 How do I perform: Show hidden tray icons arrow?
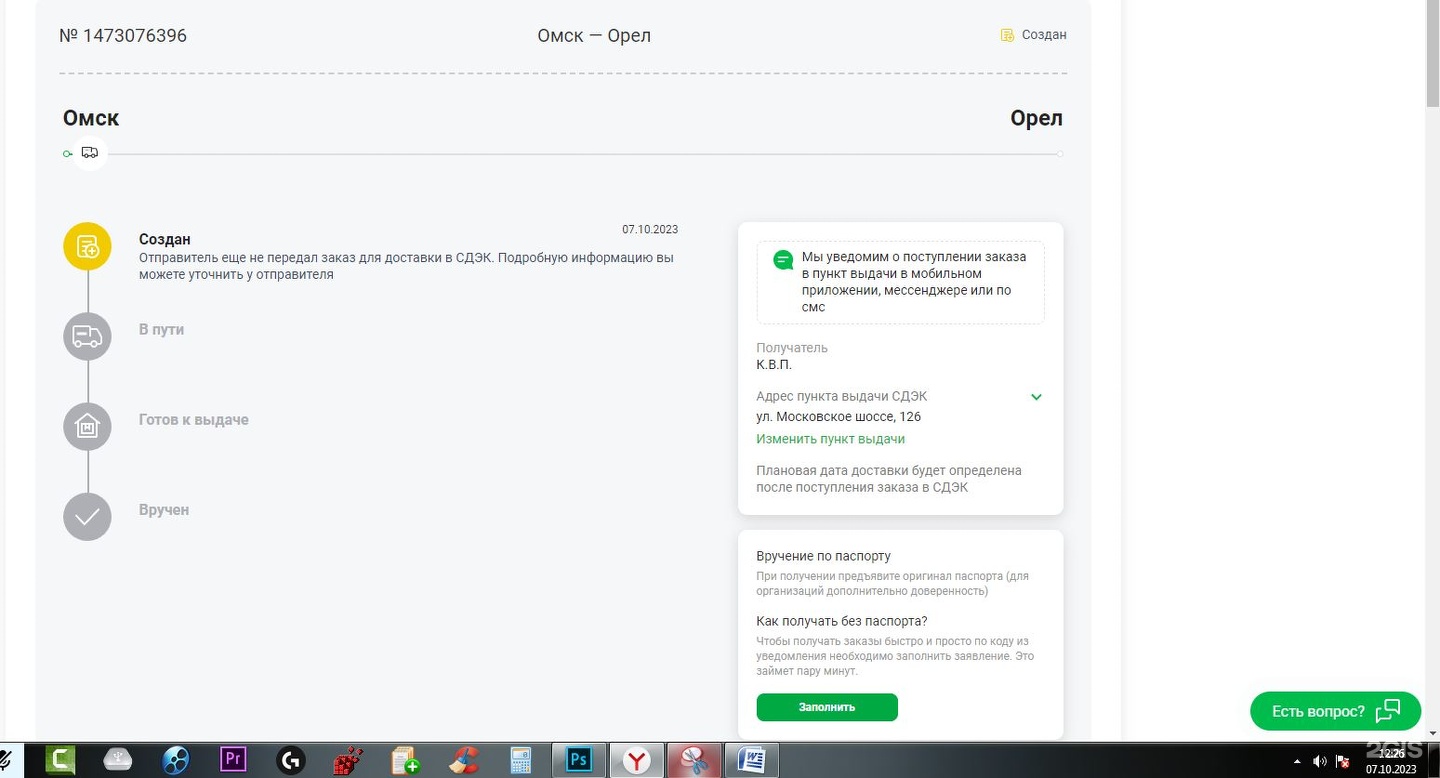click(x=1297, y=762)
